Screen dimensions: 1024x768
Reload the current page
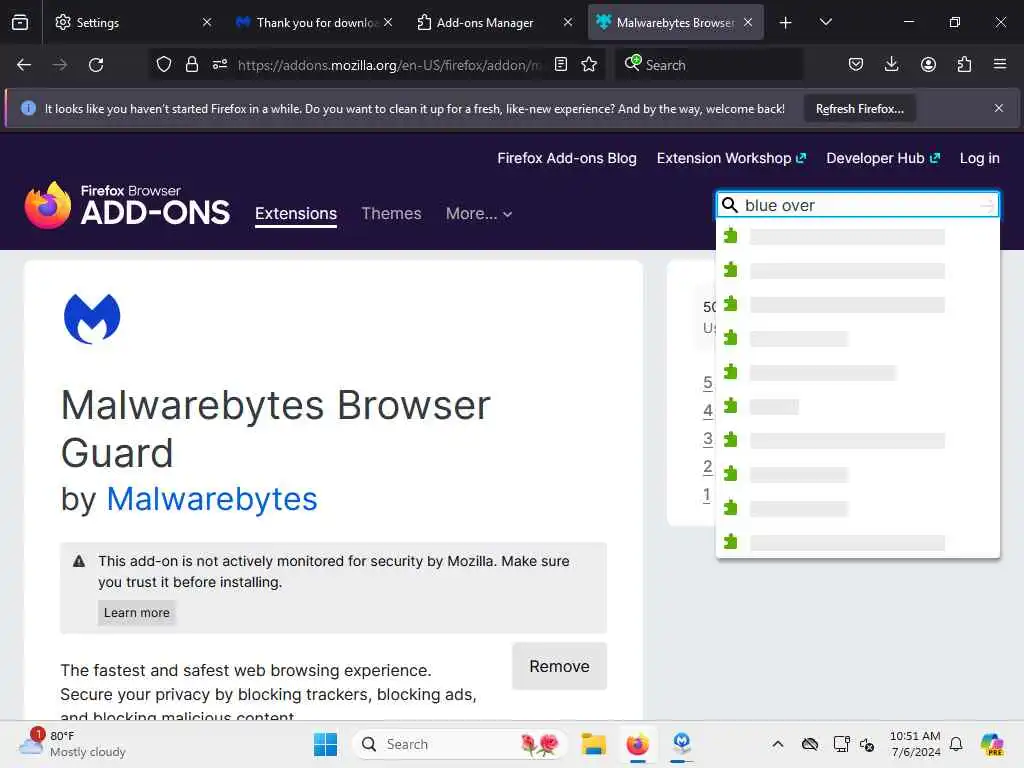pyautogui.click(x=96, y=65)
